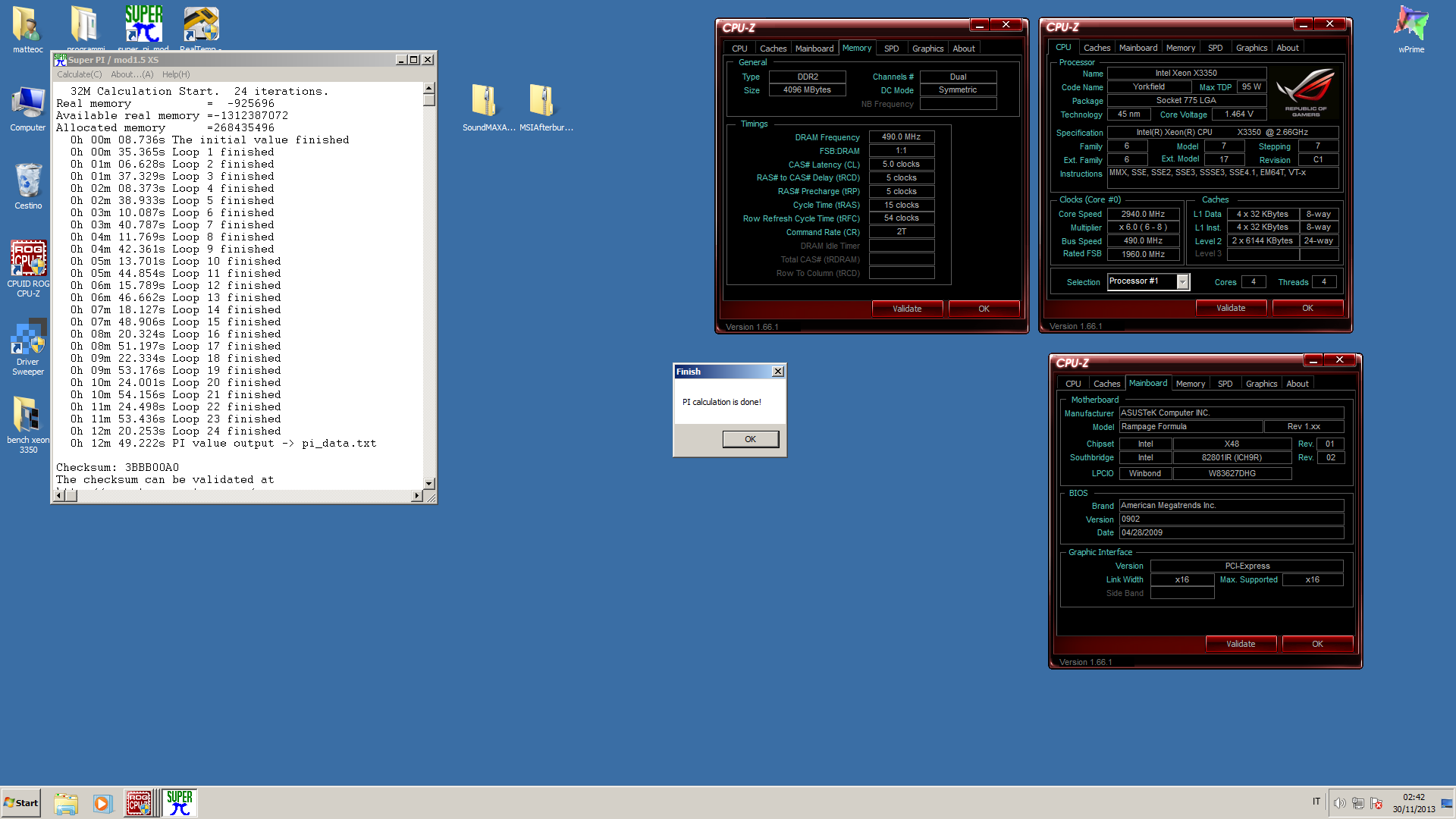
Task: Open the bench xeon 3350 folder
Action: tap(28, 425)
